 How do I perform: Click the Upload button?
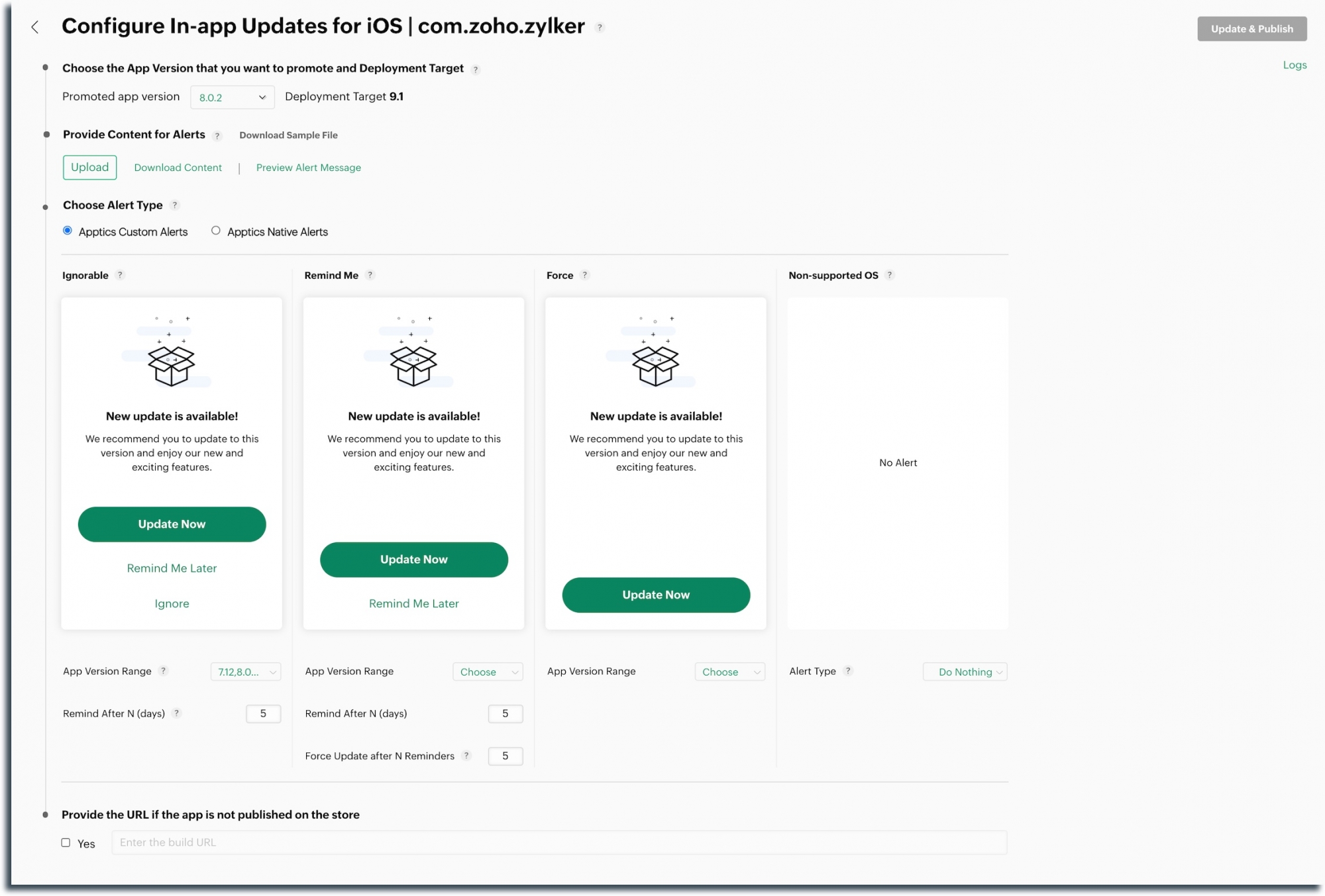90,168
